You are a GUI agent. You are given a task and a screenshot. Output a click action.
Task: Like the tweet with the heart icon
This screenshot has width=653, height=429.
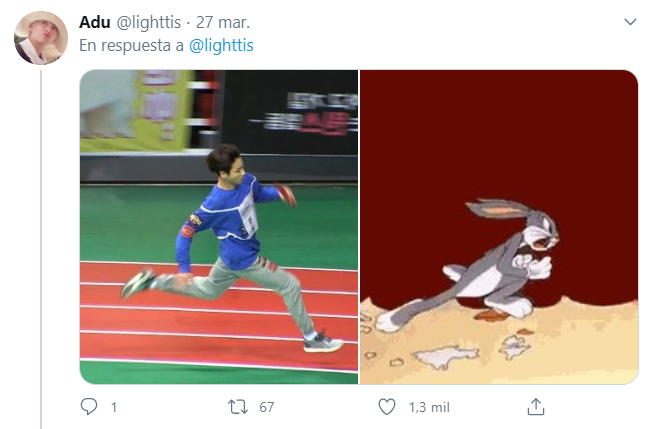tap(386, 407)
